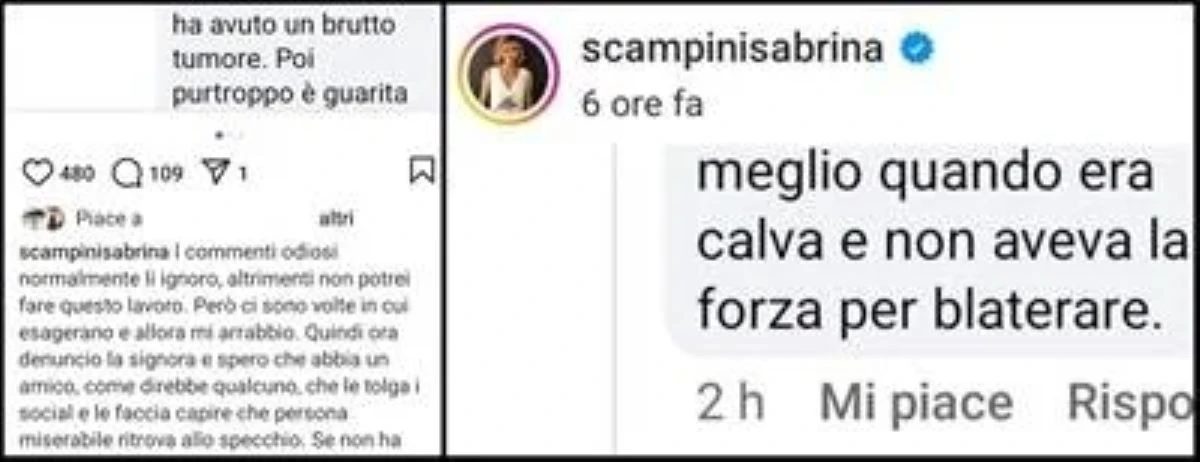This screenshot has width=1200, height=462.
Task: Click the 109 comments count
Action: click(166, 174)
